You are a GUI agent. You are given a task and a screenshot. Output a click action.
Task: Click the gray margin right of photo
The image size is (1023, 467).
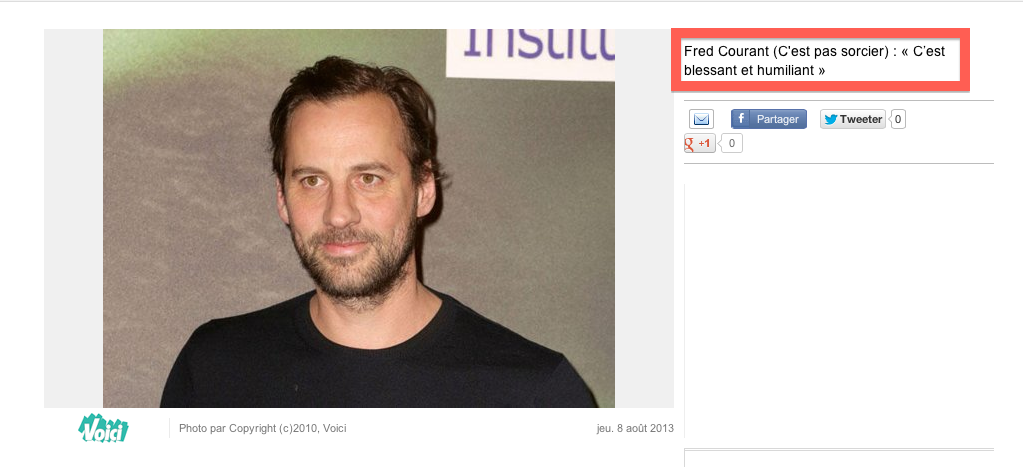click(x=645, y=218)
